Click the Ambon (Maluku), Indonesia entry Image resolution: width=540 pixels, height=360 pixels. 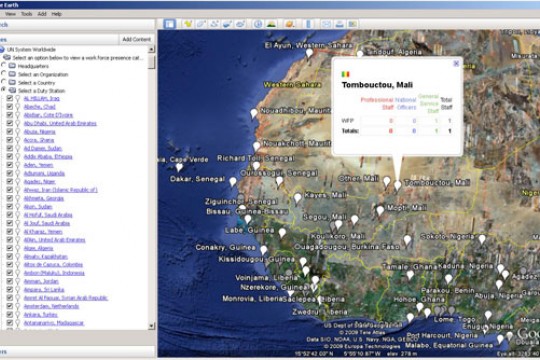[54, 273]
